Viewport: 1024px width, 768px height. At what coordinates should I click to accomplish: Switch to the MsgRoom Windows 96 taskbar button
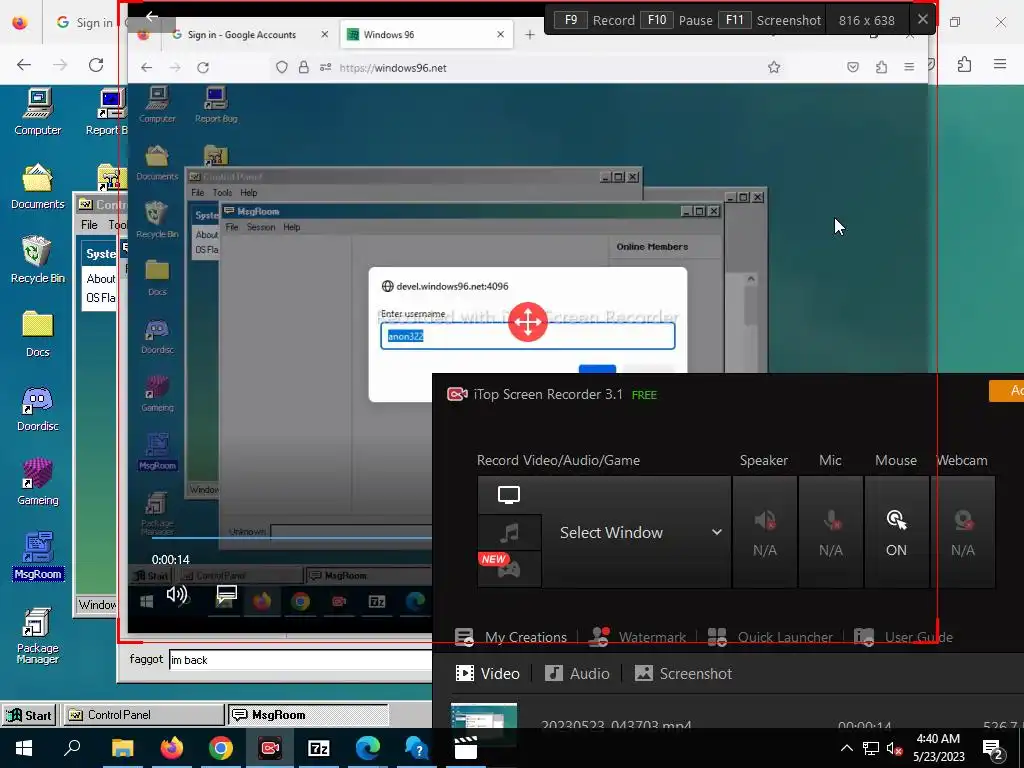[308, 715]
